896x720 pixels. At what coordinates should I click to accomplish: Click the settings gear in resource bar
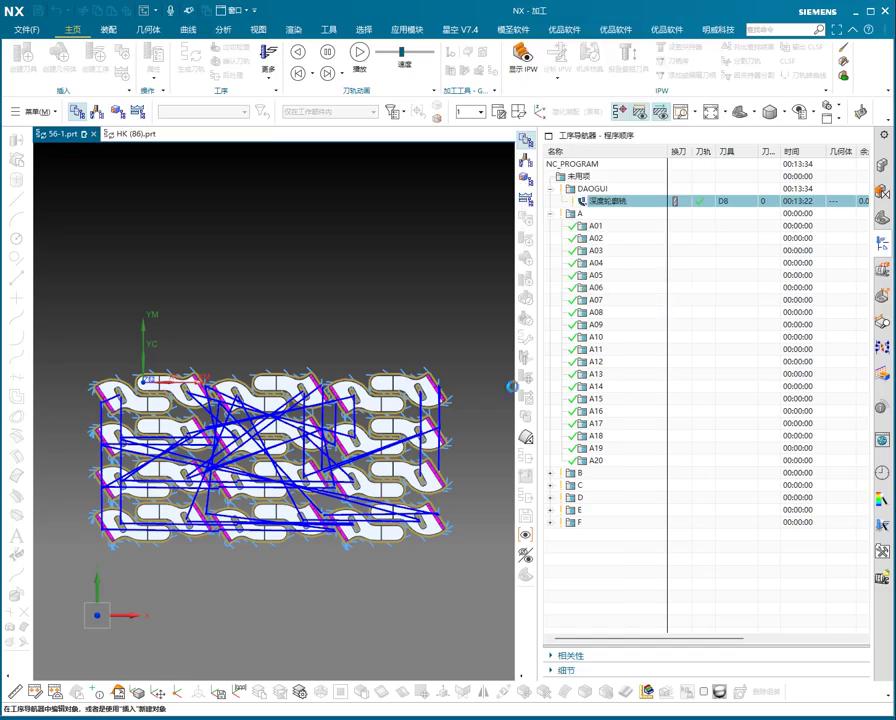(x=883, y=135)
